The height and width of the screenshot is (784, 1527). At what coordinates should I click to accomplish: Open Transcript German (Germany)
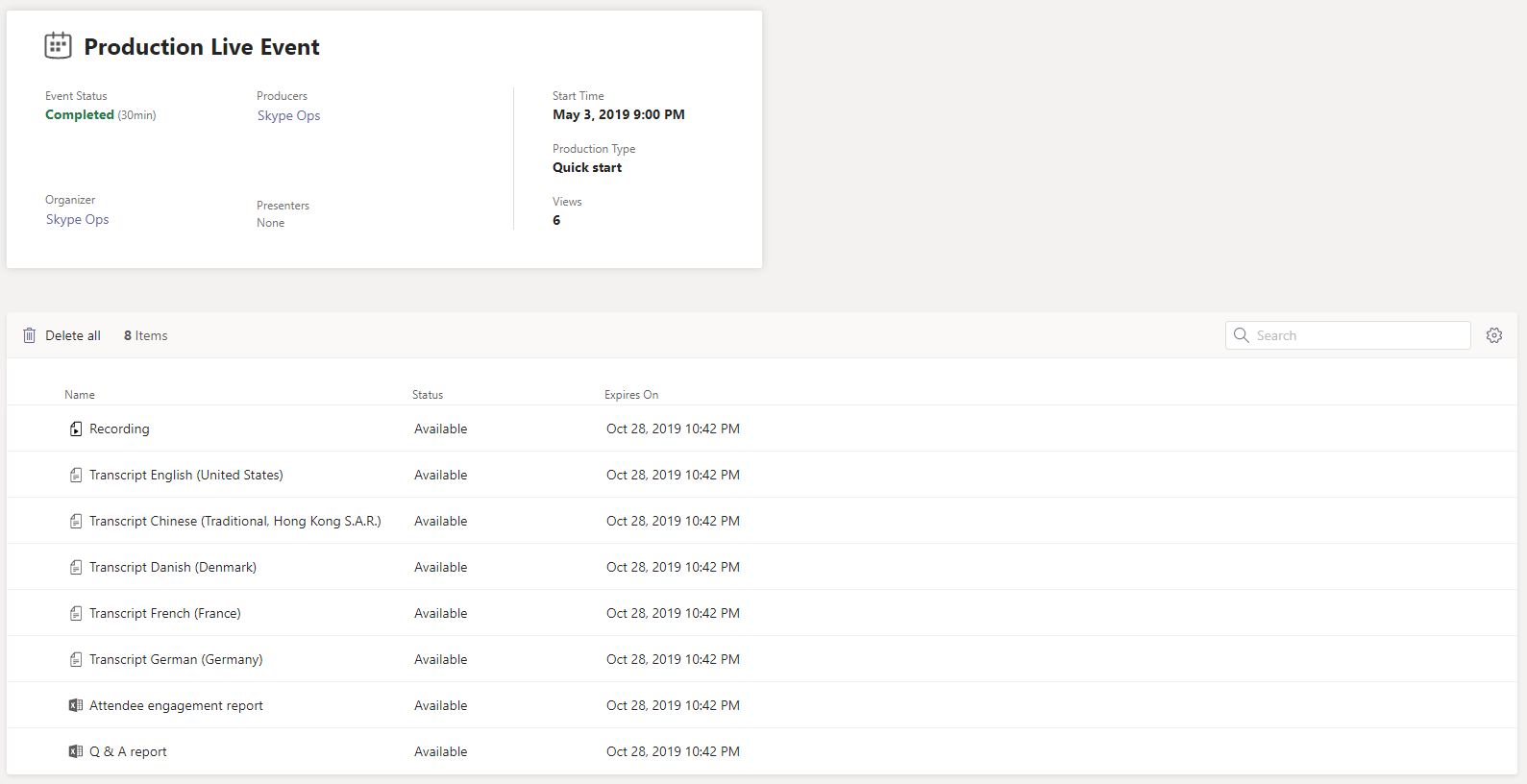[x=176, y=659]
